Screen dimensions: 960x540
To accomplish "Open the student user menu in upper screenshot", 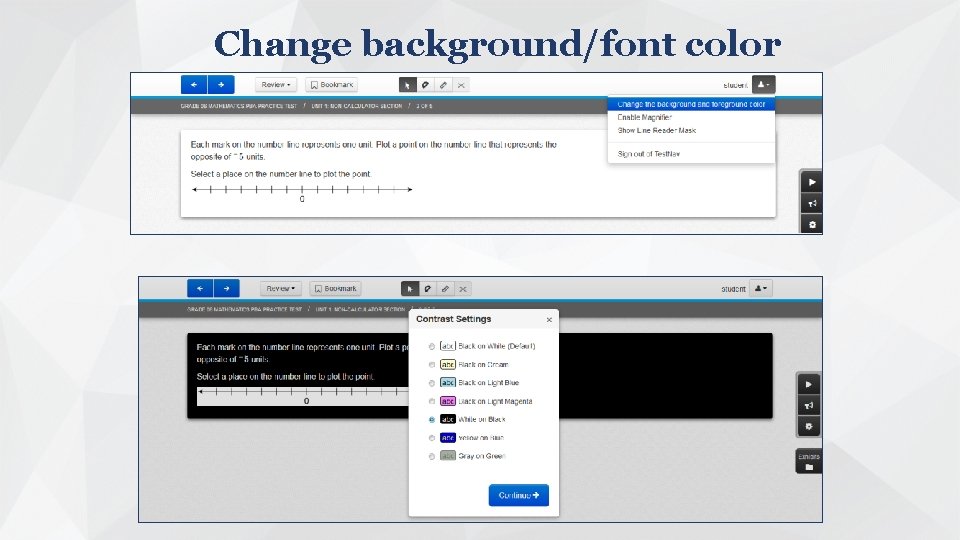I will [763, 84].
